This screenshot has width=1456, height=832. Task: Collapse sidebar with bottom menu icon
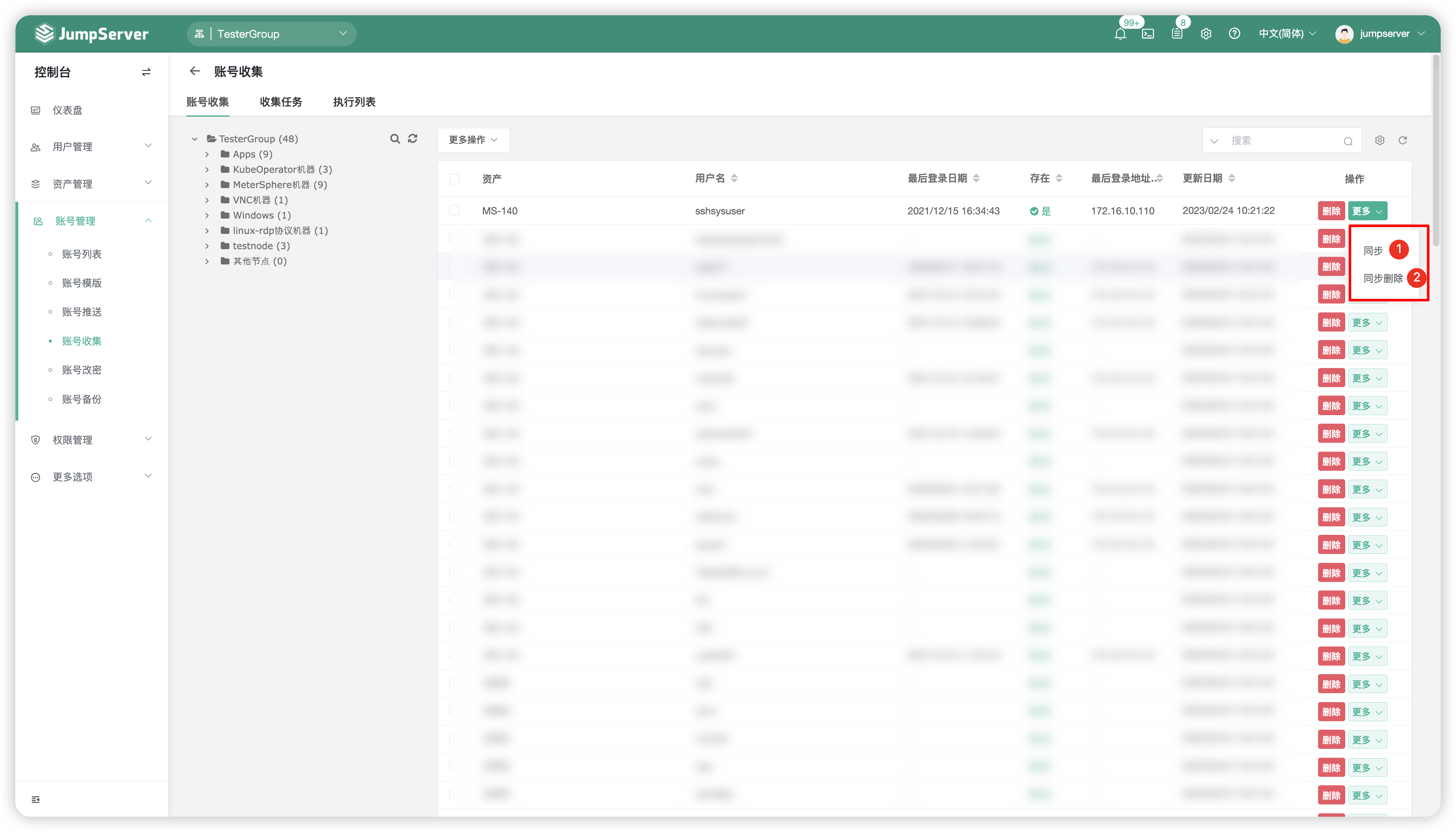[35, 799]
